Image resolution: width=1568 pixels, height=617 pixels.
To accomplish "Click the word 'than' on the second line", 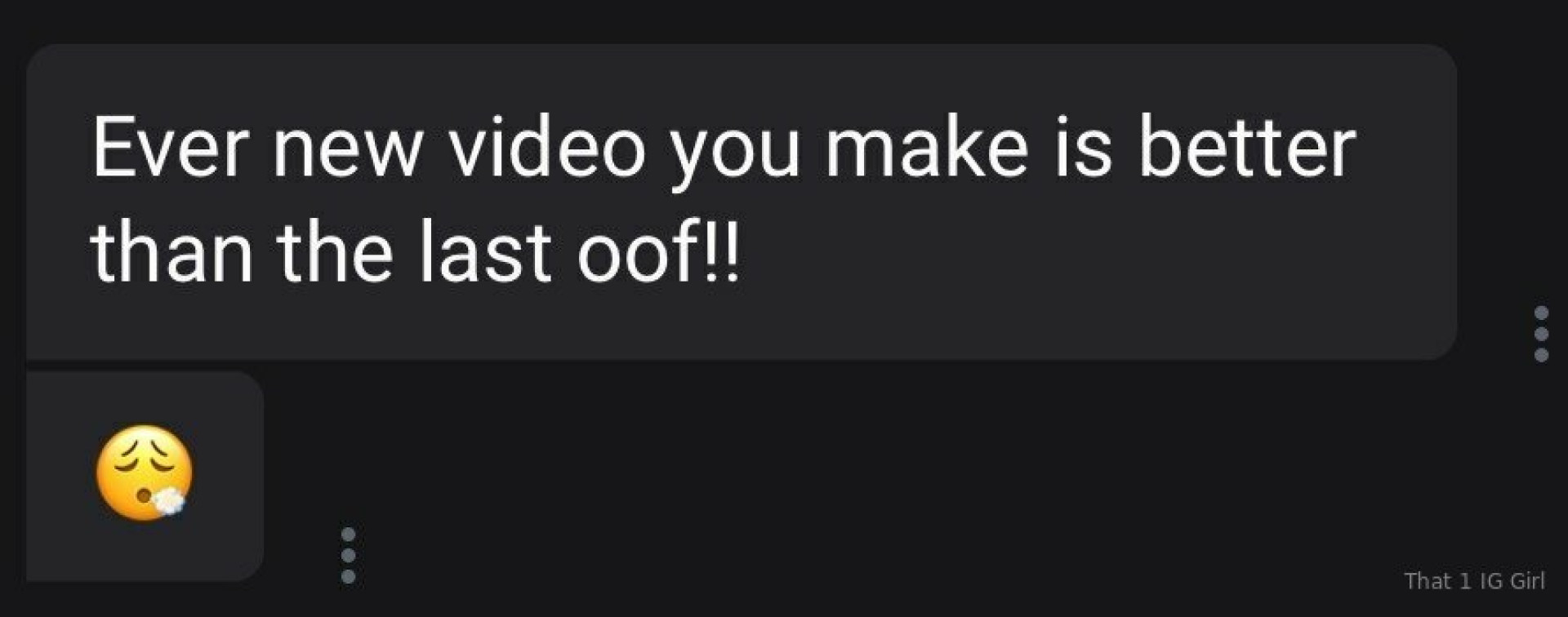I will coord(171,252).
